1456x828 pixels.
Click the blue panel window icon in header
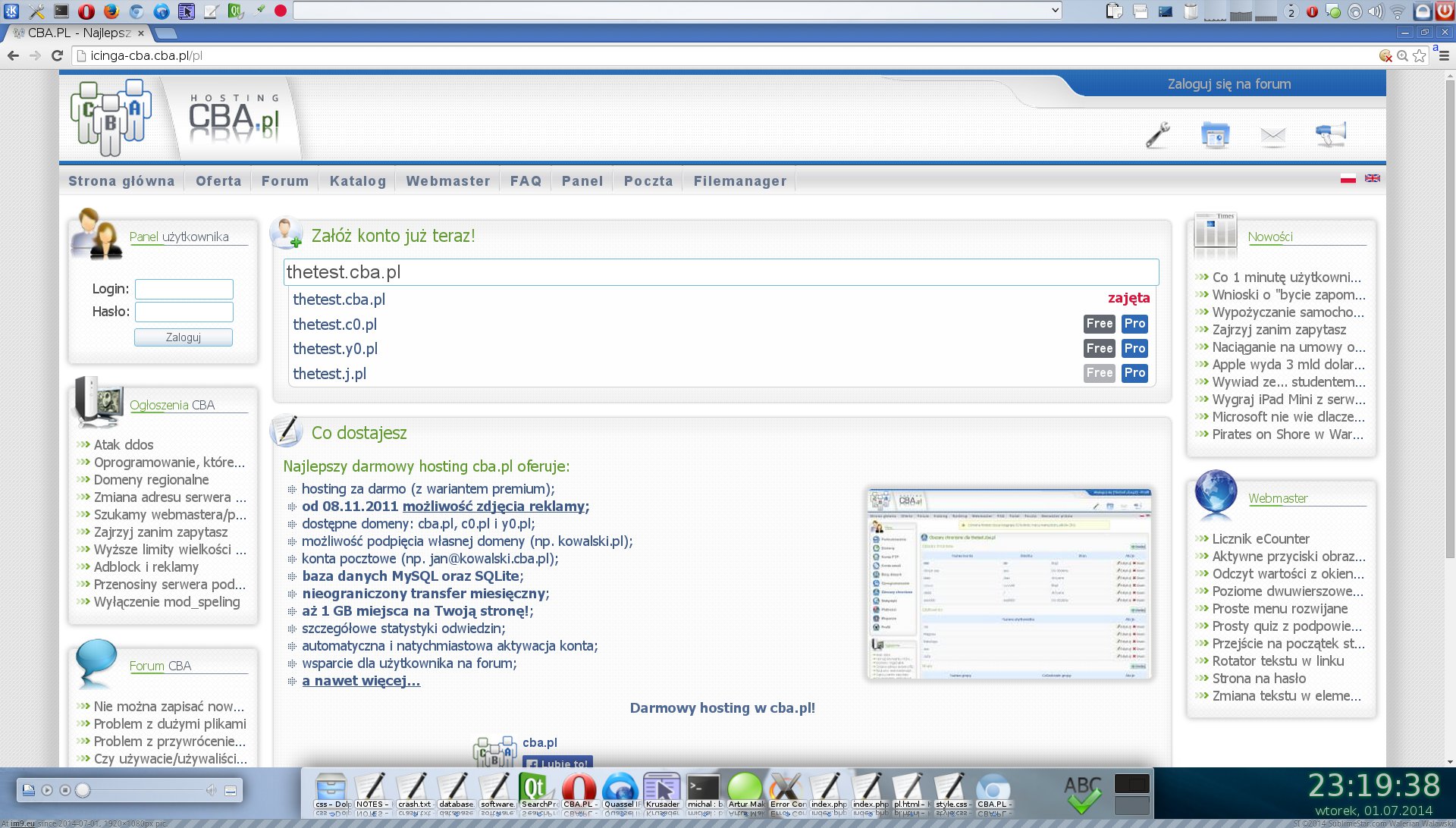click(1215, 135)
